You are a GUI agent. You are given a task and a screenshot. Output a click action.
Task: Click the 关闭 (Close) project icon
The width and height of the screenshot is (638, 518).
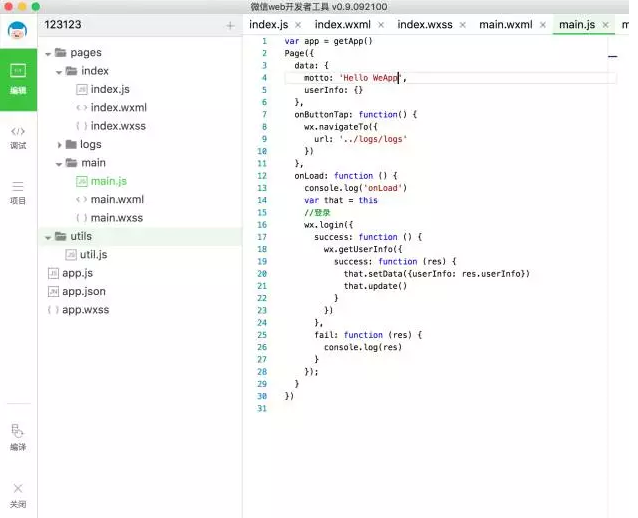point(18,493)
